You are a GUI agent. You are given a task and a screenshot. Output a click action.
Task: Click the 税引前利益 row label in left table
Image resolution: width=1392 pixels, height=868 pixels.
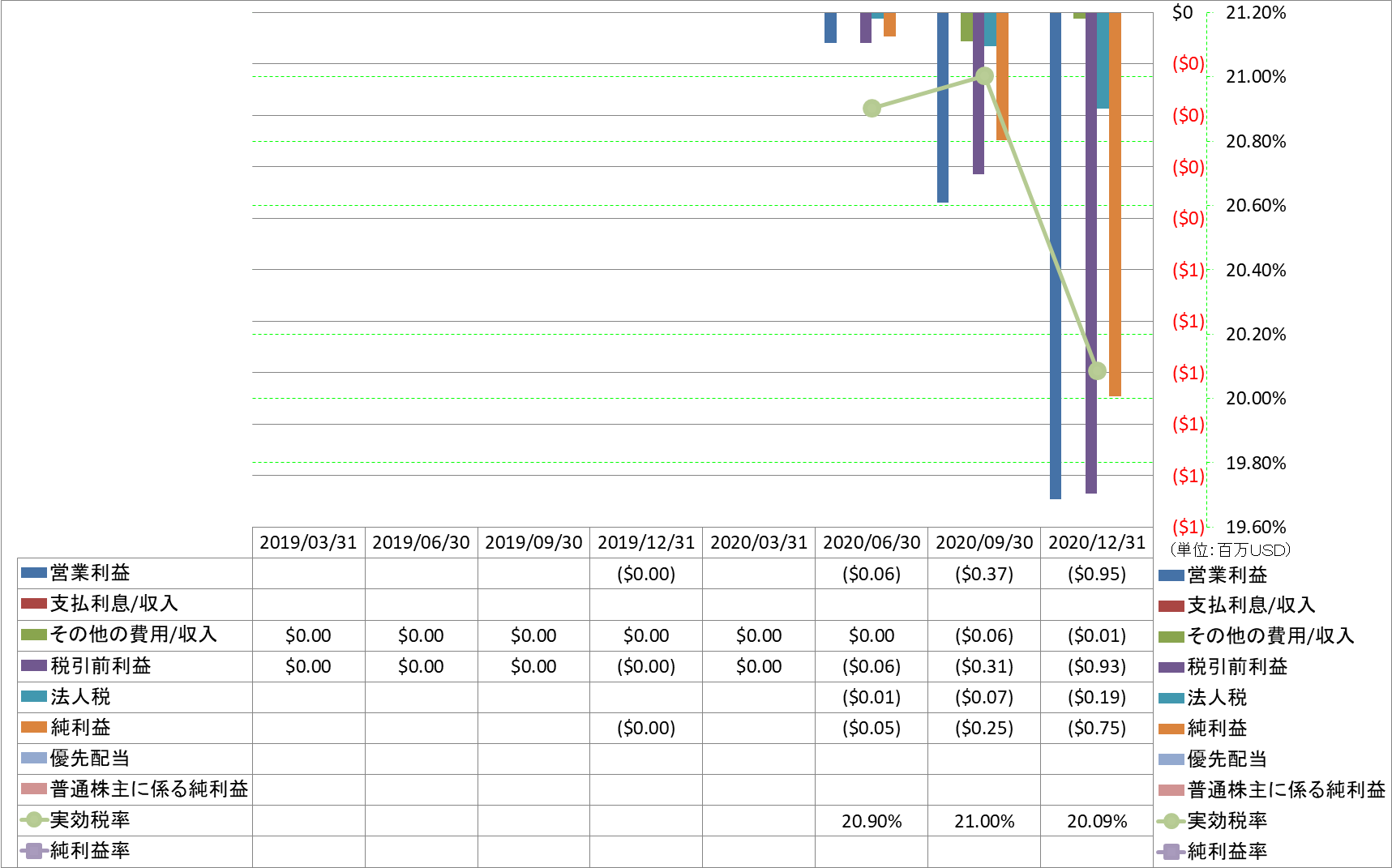coord(101,665)
